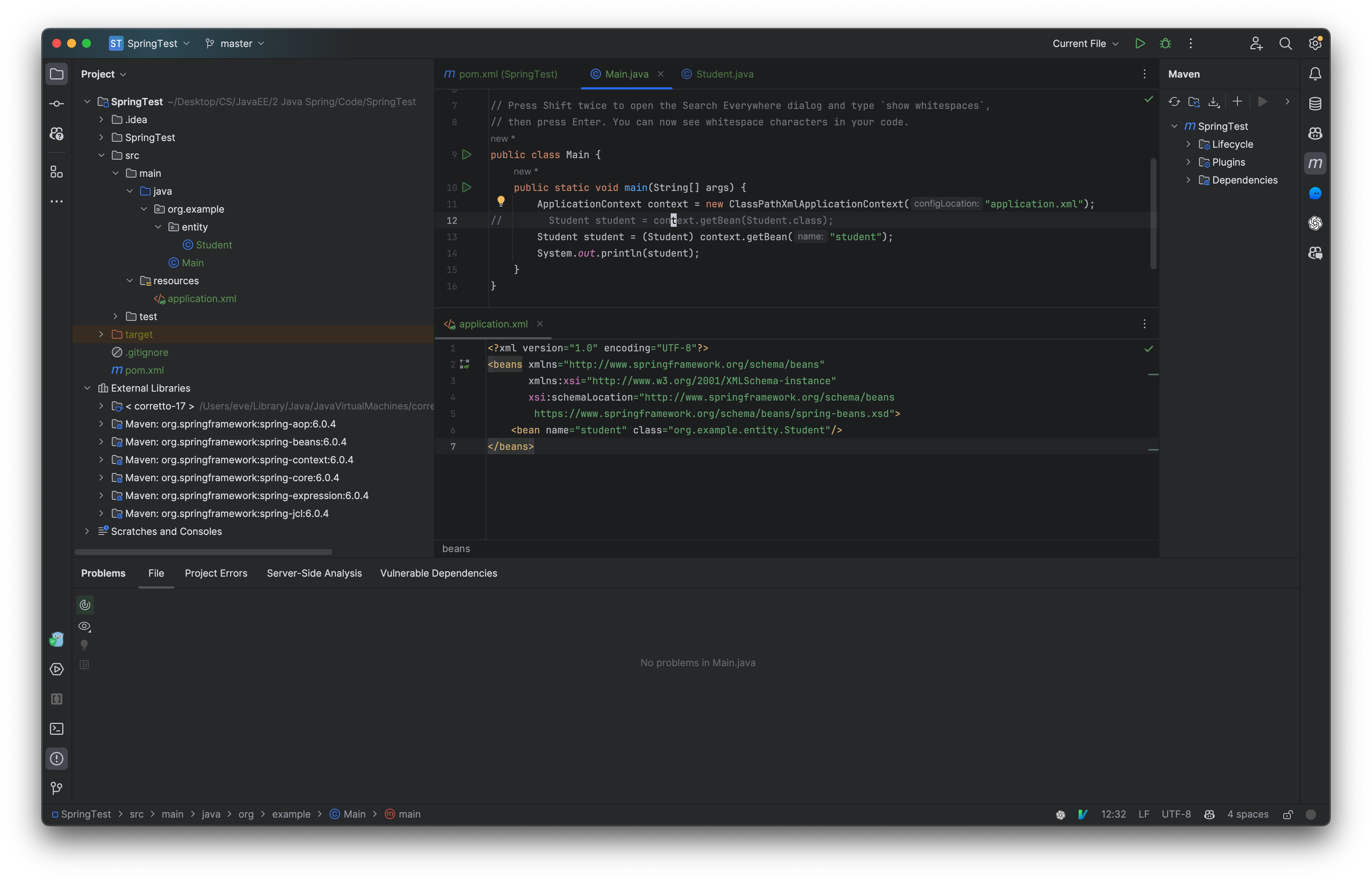Image resolution: width=1372 pixels, height=881 pixels.
Task: Download Maven sources and documentation
Action: coord(1214,102)
